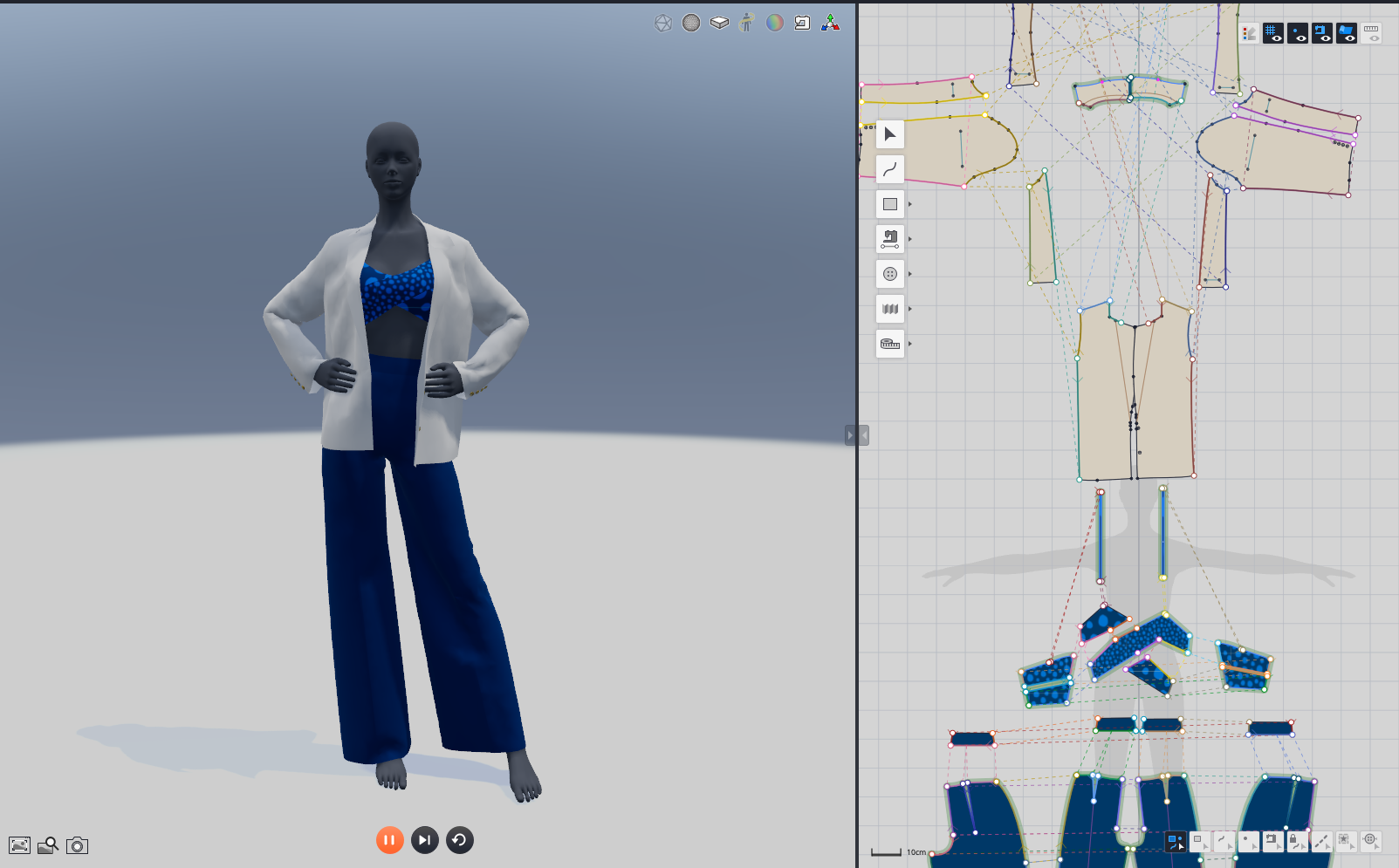Expand the sewing tool options arrow

pyautogui.click(x=910, y=239)
